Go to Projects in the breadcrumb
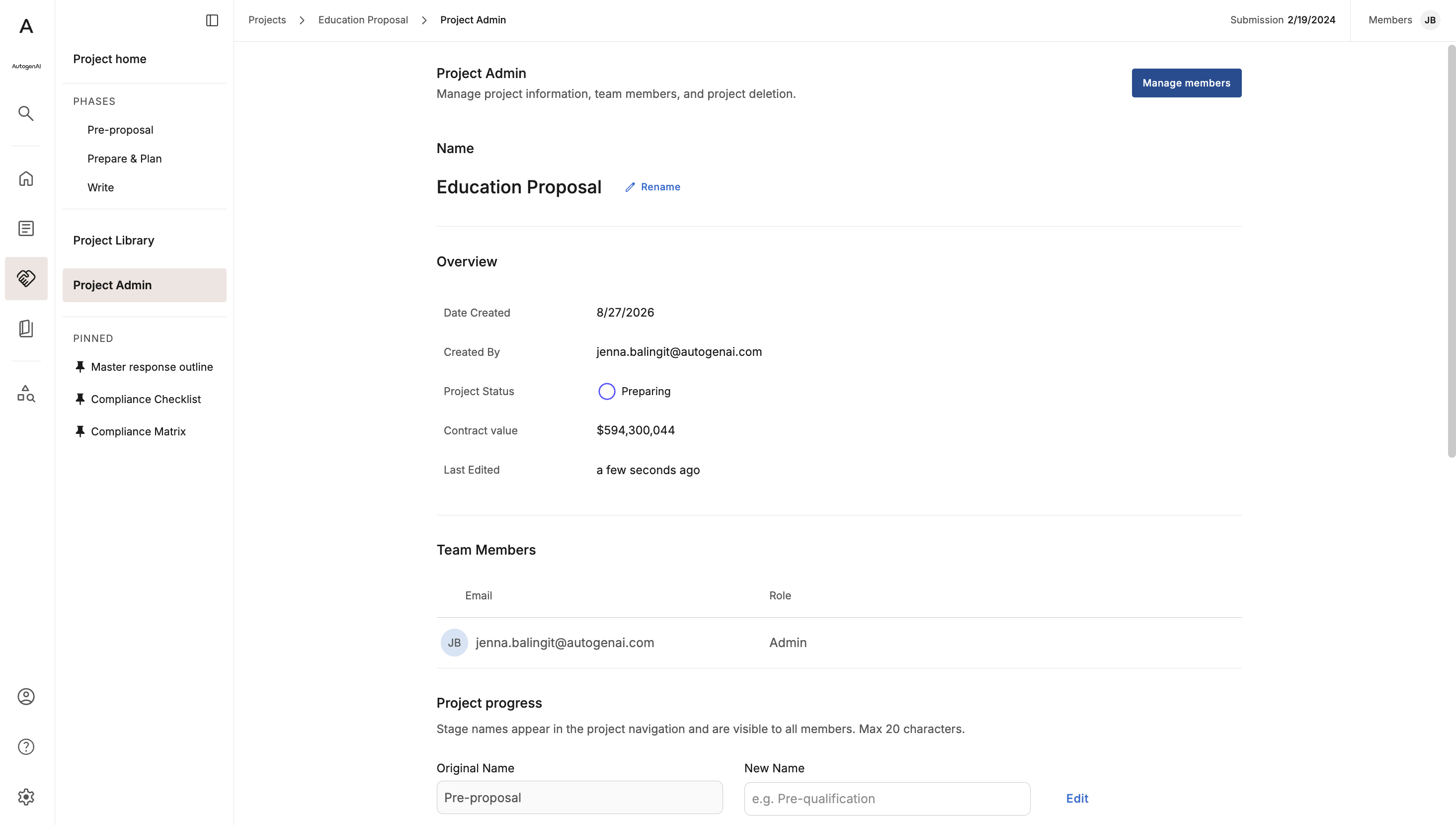The image size is (1456, 825). 267,20
